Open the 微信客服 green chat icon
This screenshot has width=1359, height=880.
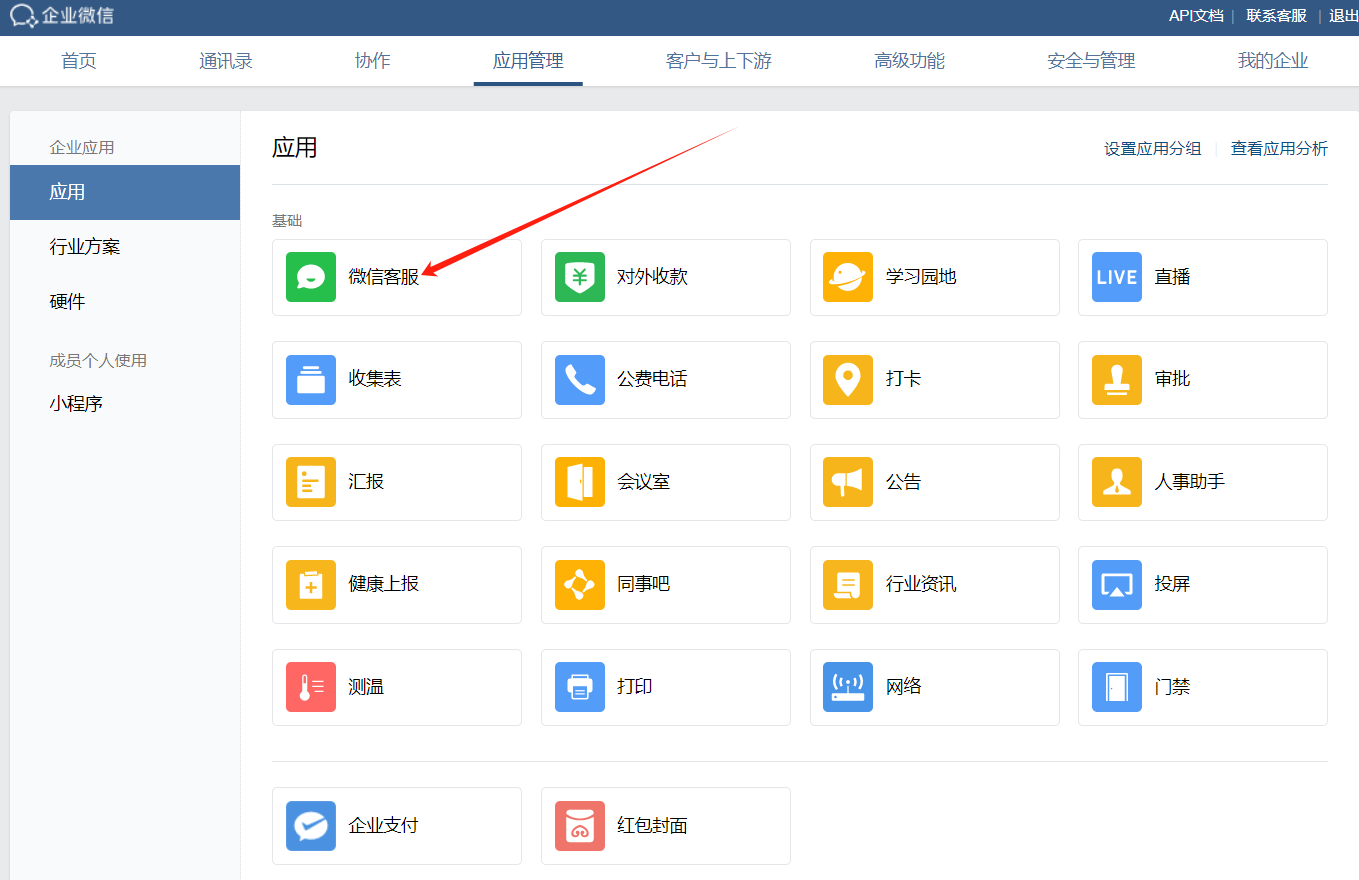[311, 277]
